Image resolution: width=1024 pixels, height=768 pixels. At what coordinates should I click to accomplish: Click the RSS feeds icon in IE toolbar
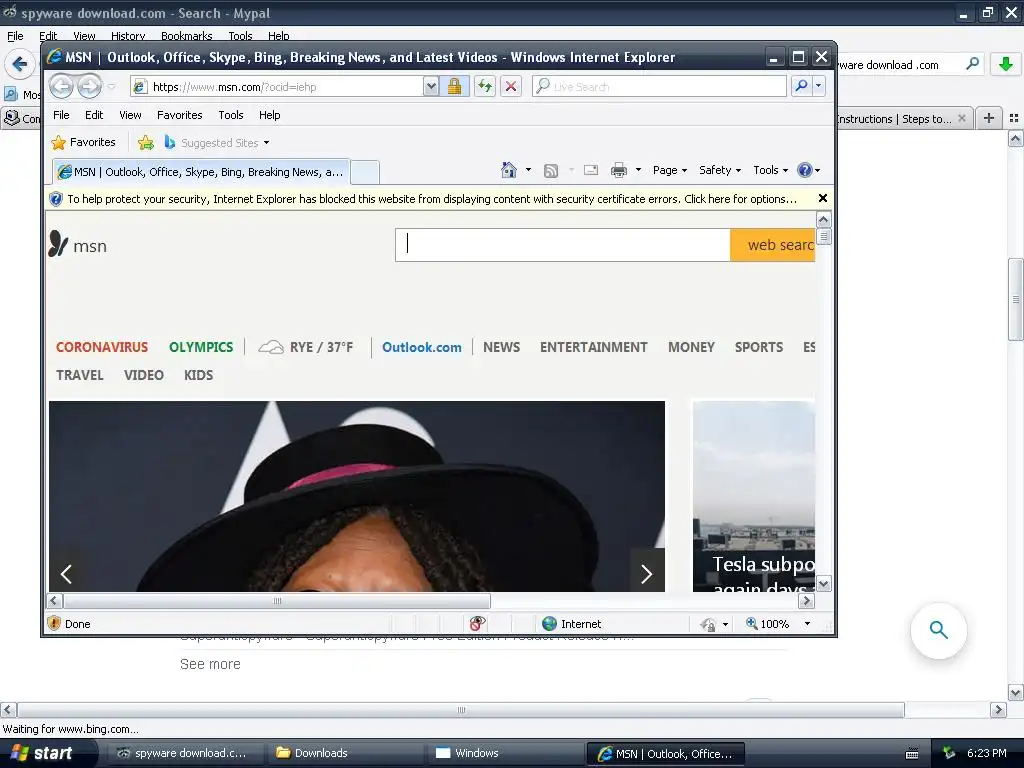[x=551, y=170]
